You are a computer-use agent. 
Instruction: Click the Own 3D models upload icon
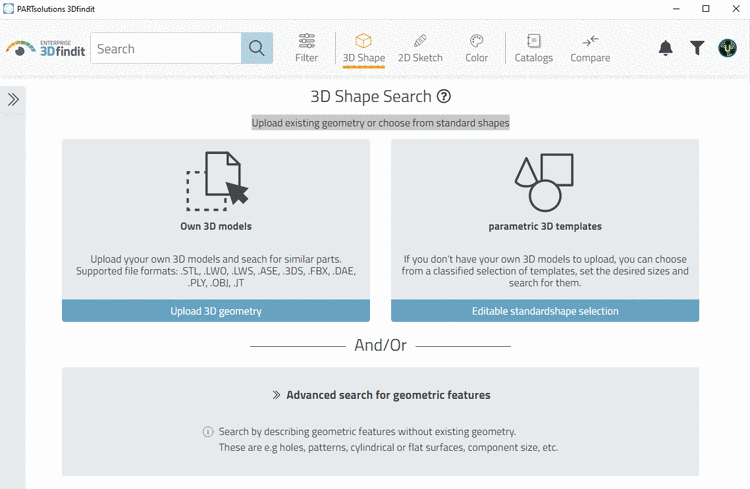tap(217, 182)
